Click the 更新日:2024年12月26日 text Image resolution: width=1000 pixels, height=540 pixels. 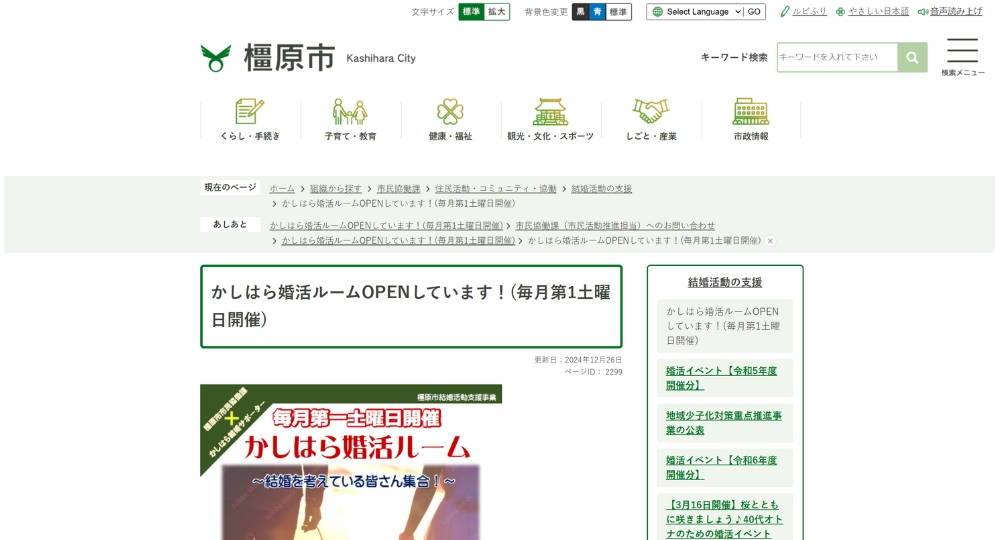pos(578,360)
